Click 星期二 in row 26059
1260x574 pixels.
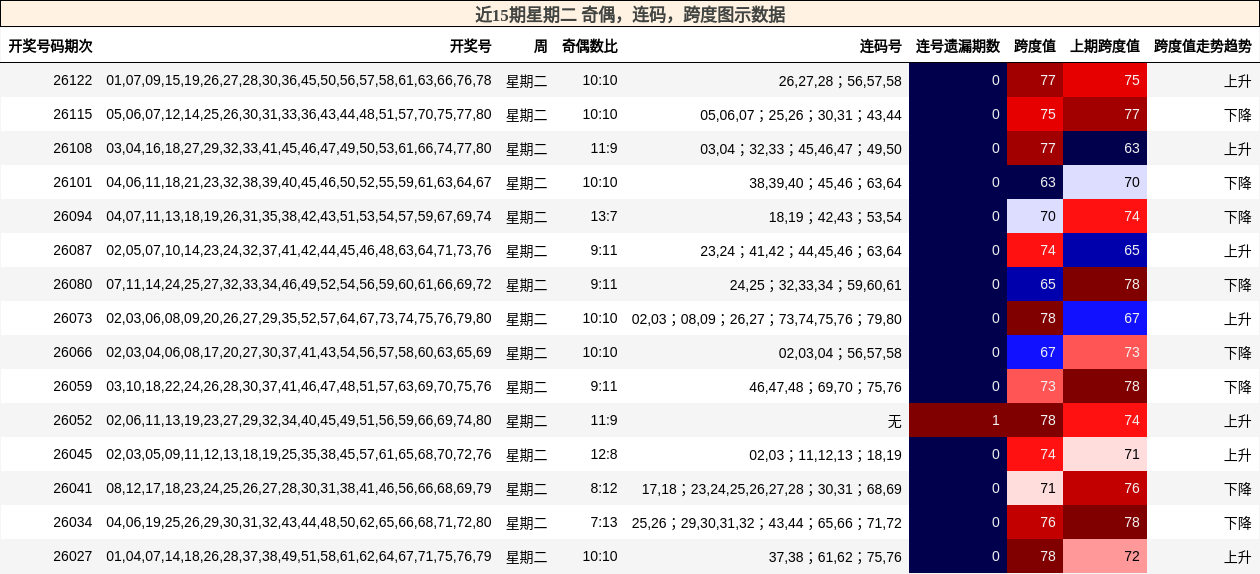click(x=527, y=387)
